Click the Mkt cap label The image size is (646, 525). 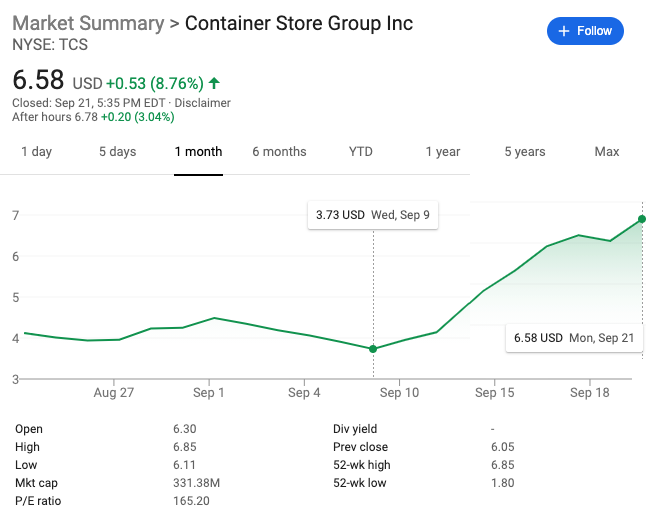[x=36, y=483]
